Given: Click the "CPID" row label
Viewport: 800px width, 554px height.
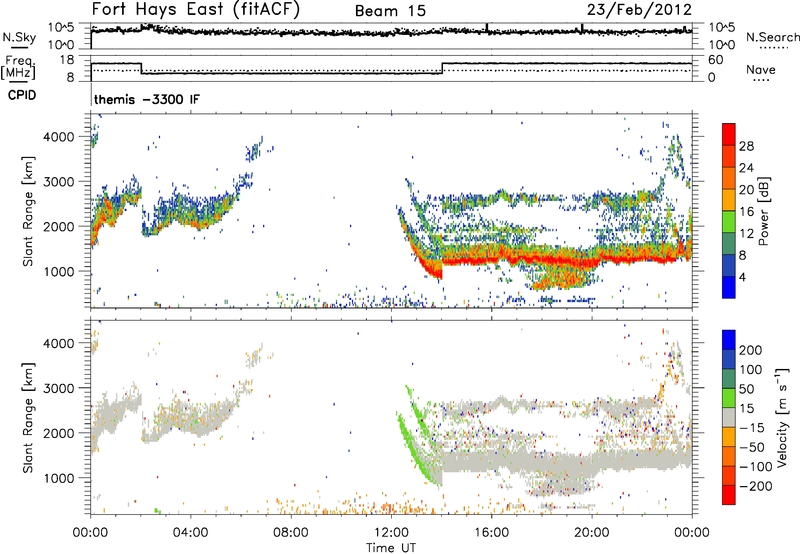Looking at the screenshot, I should pos(22,95).
